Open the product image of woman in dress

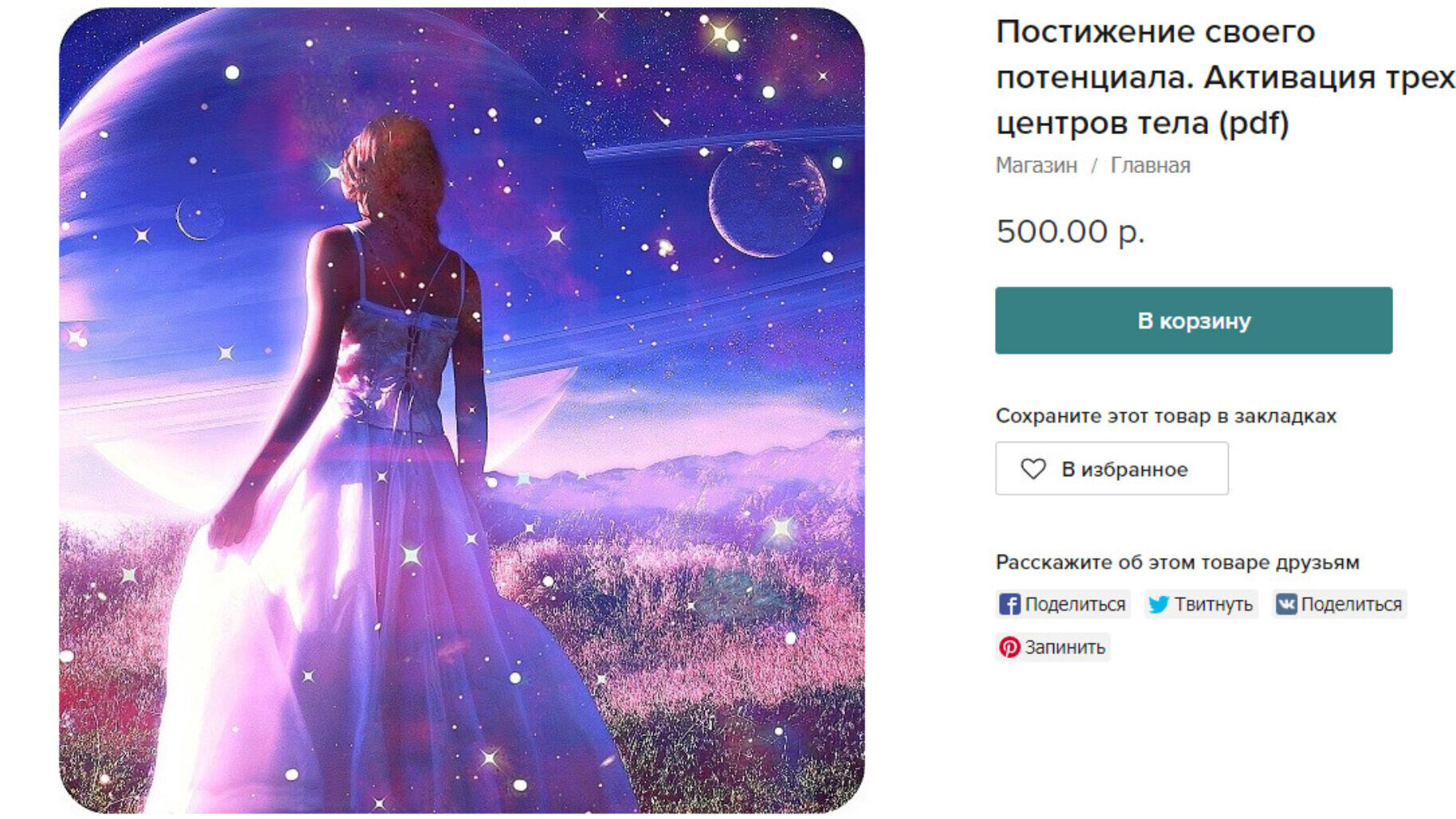(x=462, y=411)
